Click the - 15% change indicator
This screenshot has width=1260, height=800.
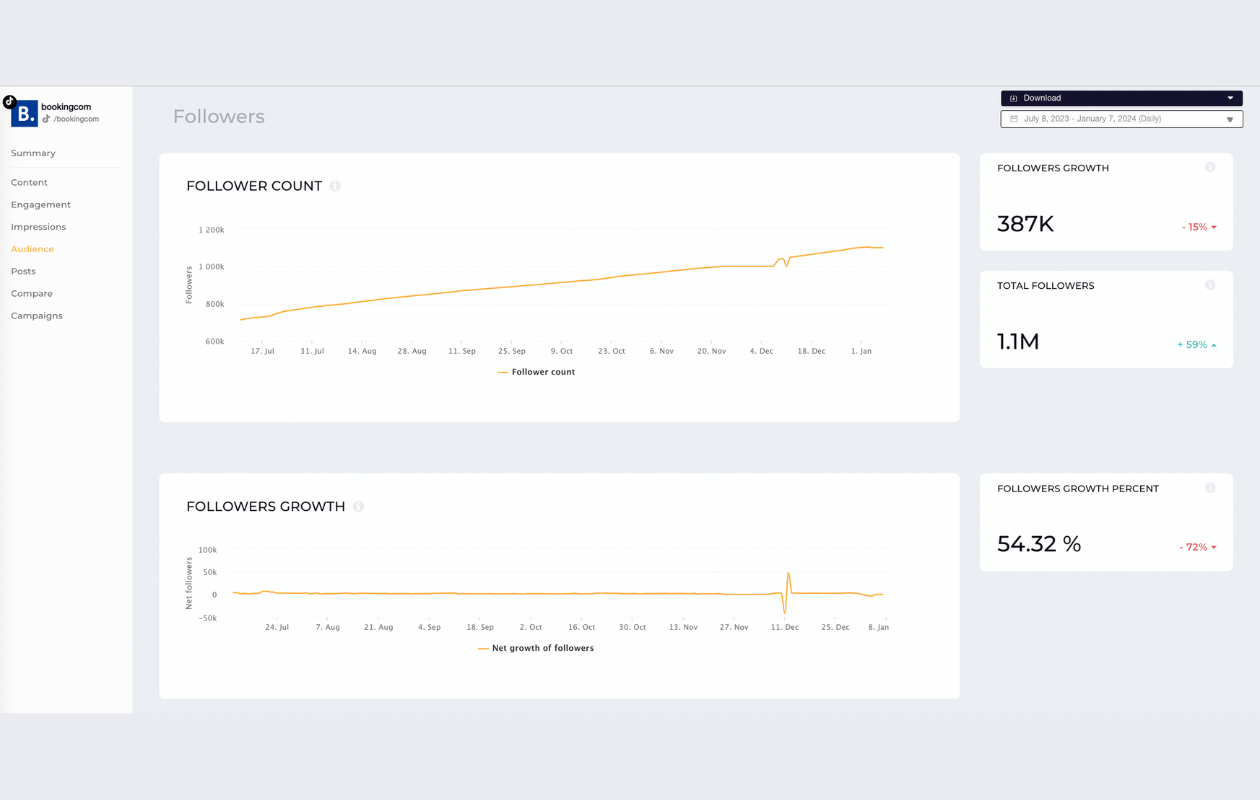click(1199, 227)
